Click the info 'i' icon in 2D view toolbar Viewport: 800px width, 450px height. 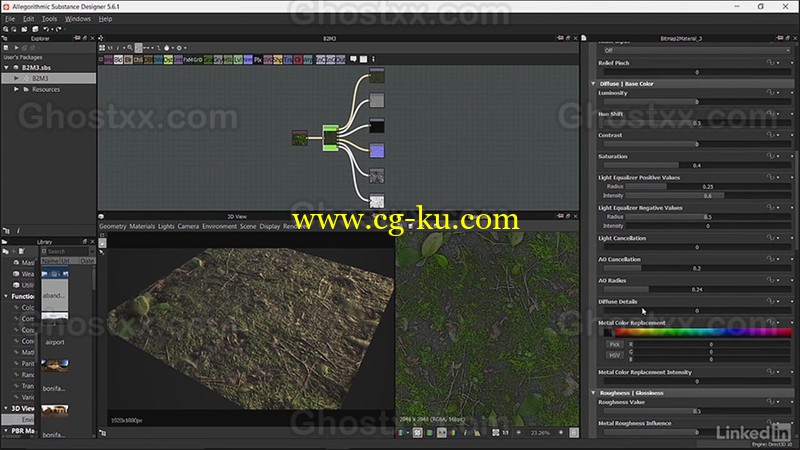coord(465,433)
